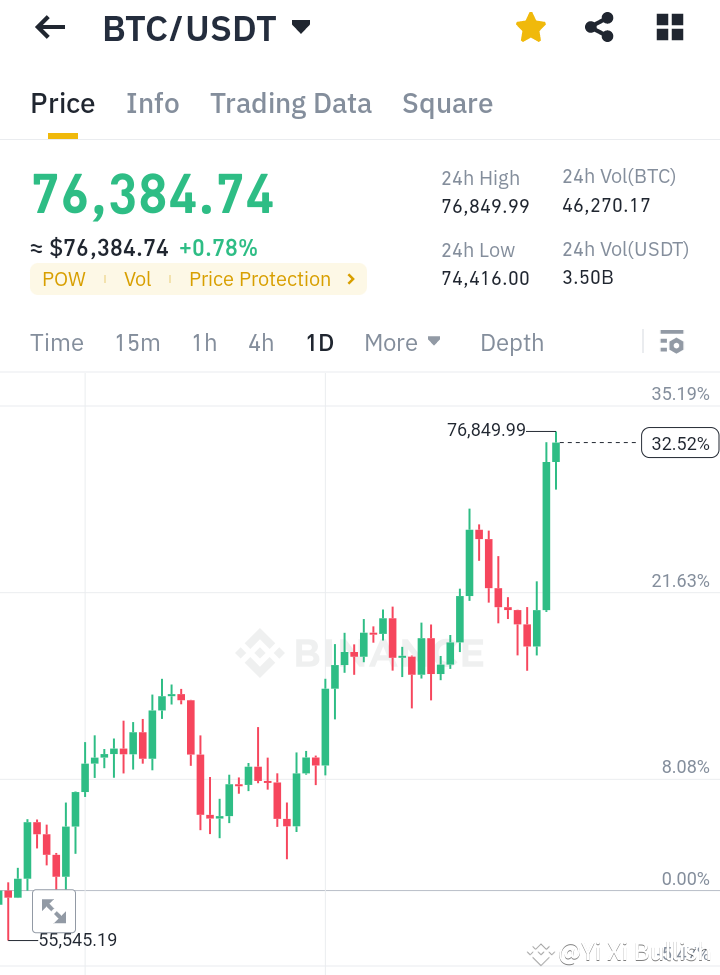Select the 4h candlestick interval
The height and width of the screenshot is (975, 720).
click(260, 342)
